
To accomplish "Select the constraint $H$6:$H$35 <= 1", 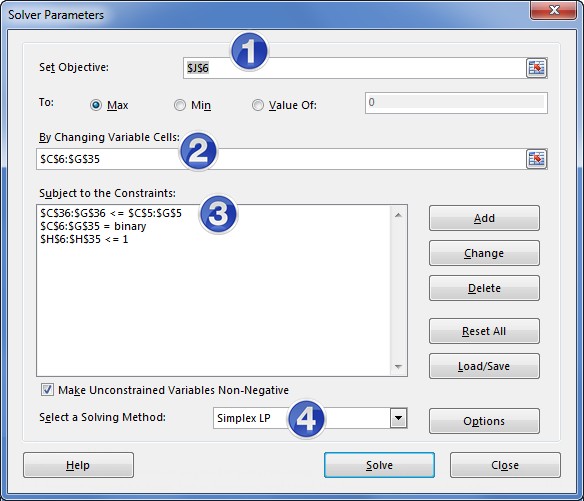I will [x=84, y=239].
